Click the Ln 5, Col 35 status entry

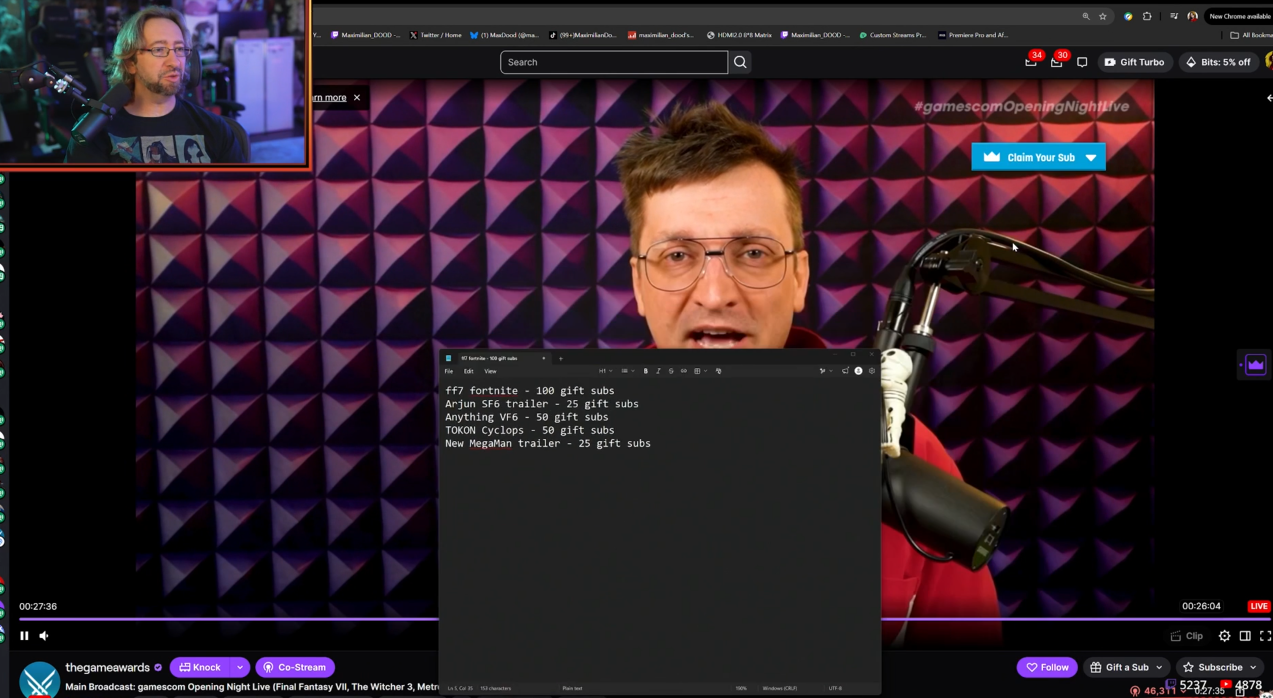460,688
